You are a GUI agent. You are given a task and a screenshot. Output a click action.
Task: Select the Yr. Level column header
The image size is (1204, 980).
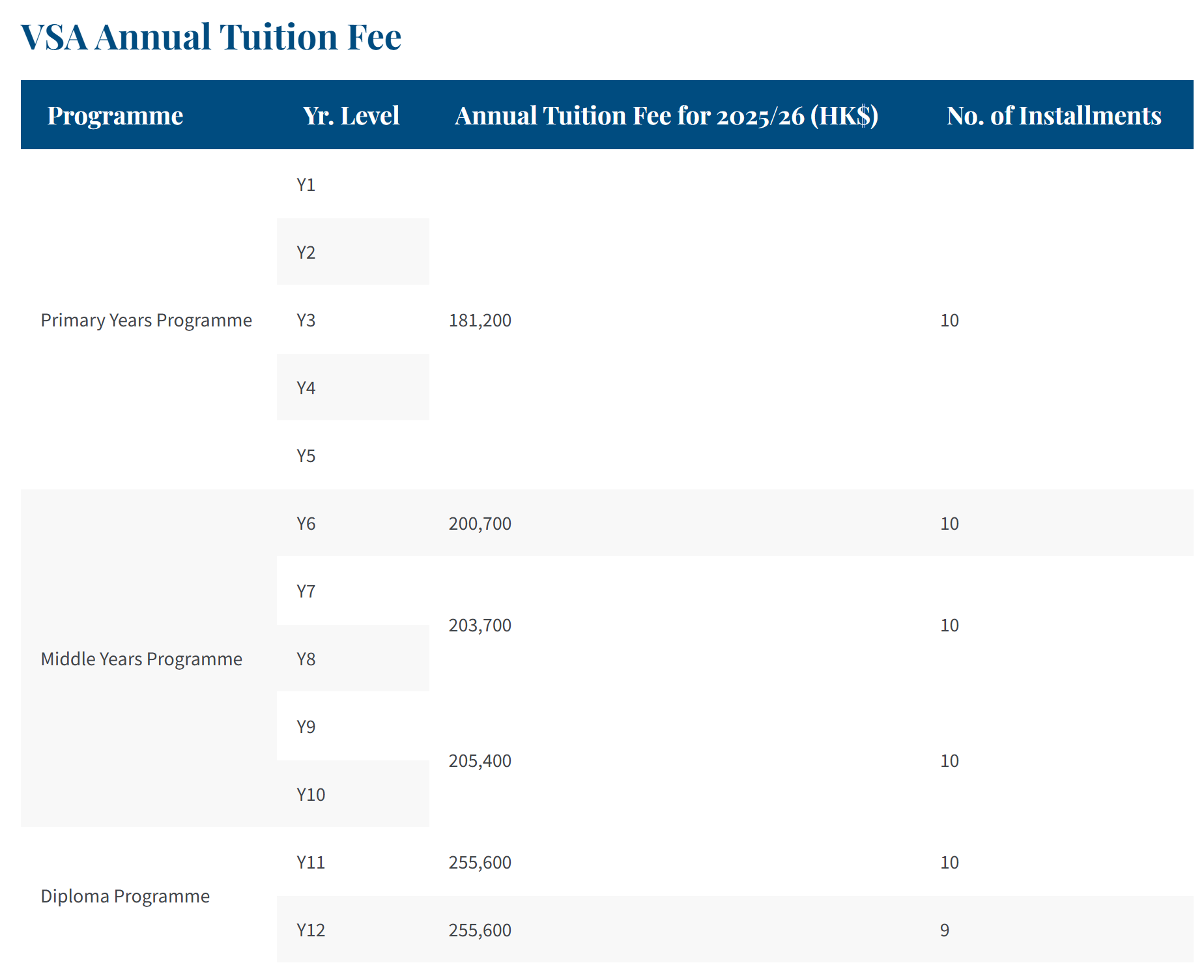(x=351, y=115)
